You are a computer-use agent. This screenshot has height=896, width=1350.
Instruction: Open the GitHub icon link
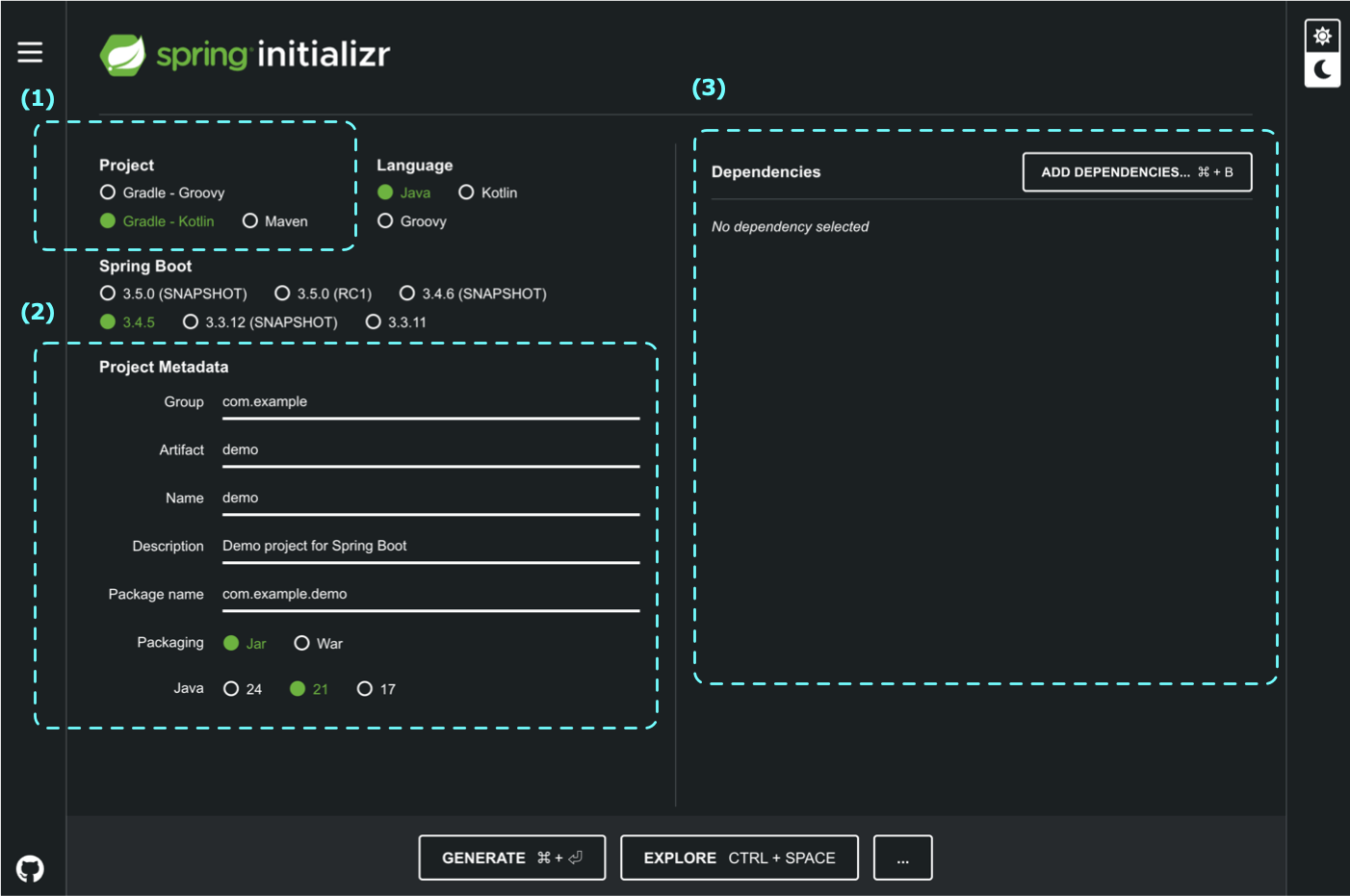pyautogui.click(x=30, y=869)
